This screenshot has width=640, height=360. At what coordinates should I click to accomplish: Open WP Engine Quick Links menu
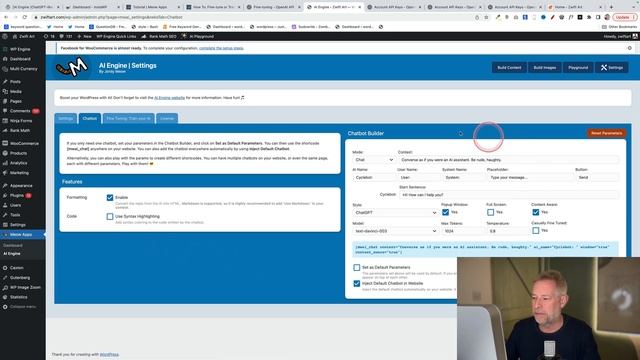coord(116,36)
